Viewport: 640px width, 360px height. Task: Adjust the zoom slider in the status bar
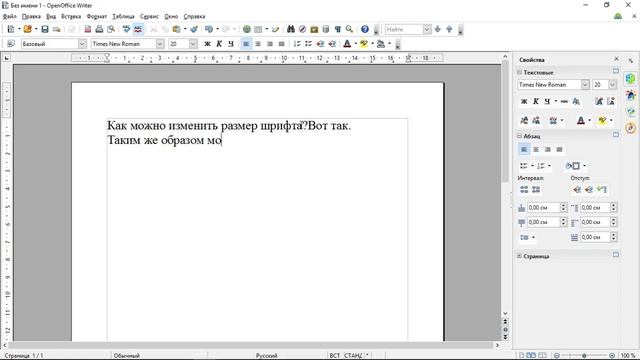tap(584, 356)
